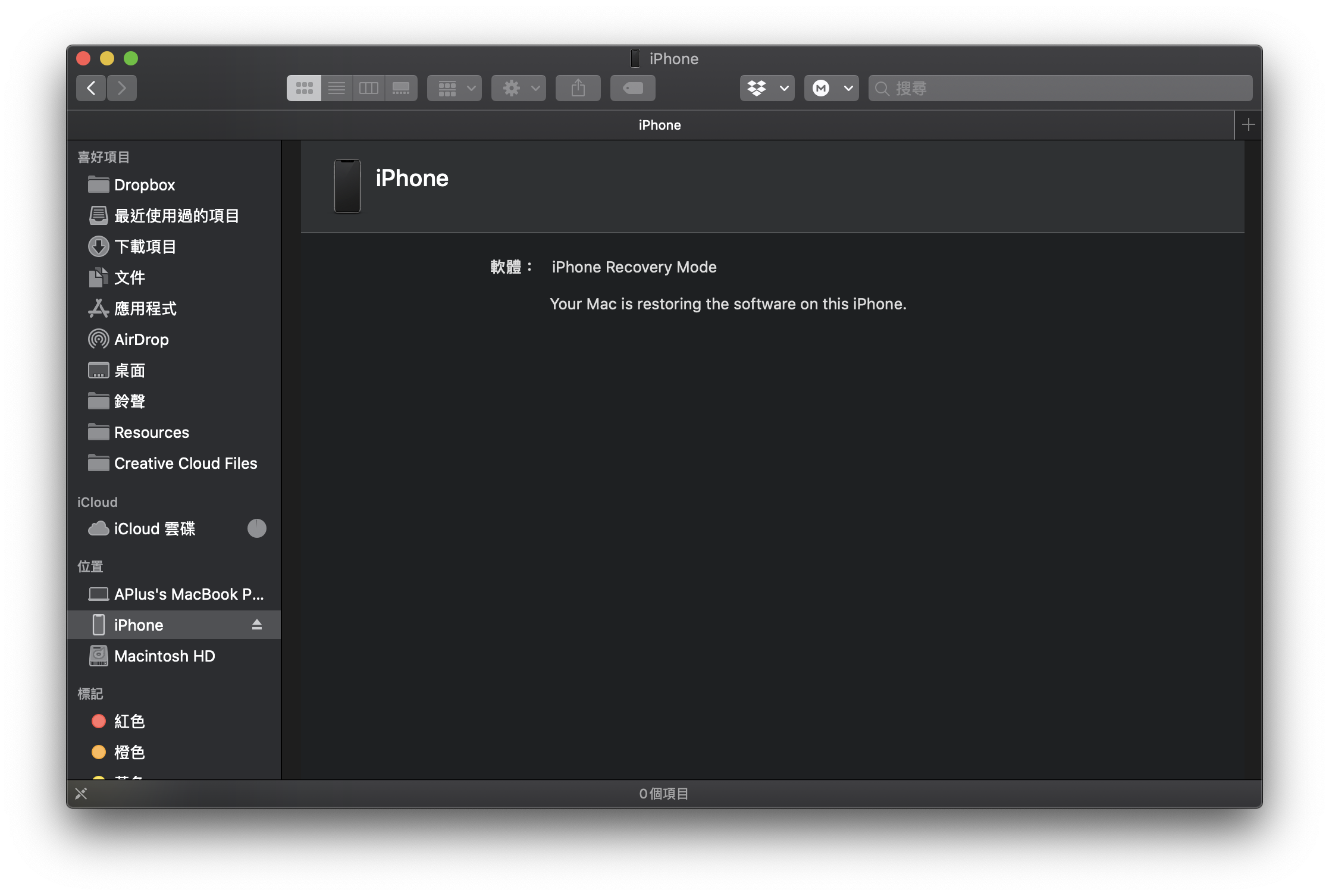
Task: Switch to list view
Action: [x=337, y=88]
